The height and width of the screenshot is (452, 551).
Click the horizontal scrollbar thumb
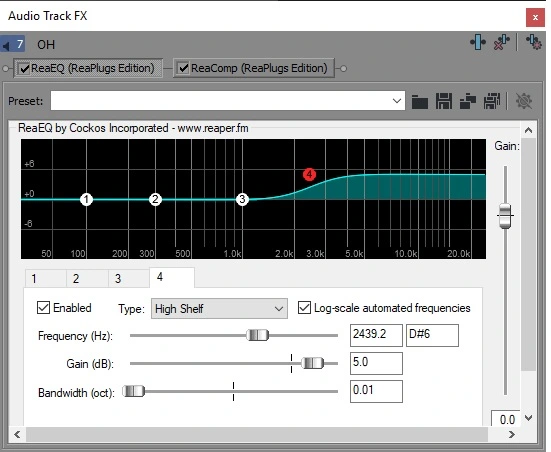click(x=257, y=434)
